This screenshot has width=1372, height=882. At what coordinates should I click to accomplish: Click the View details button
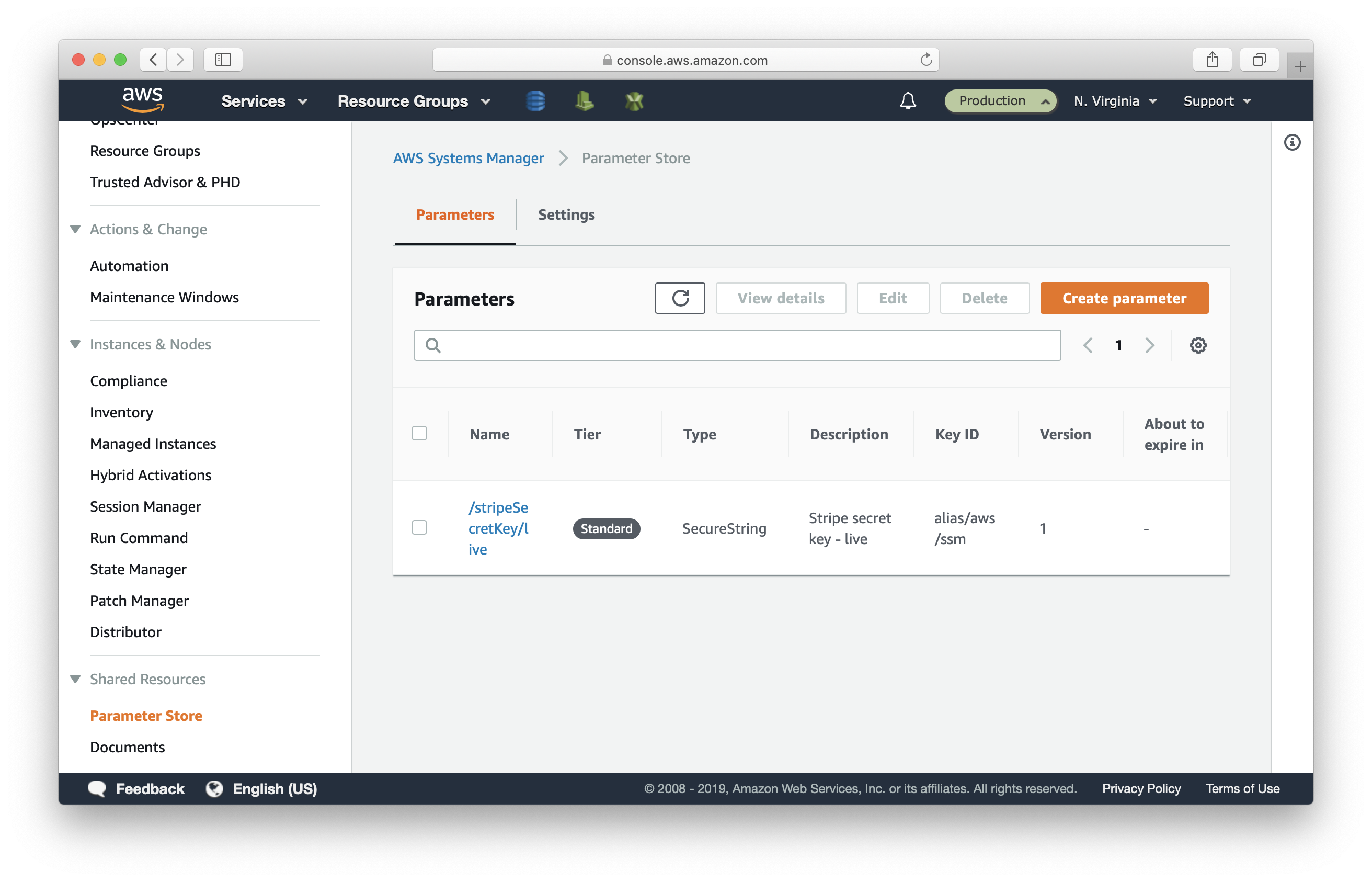(x=781, y=298)
